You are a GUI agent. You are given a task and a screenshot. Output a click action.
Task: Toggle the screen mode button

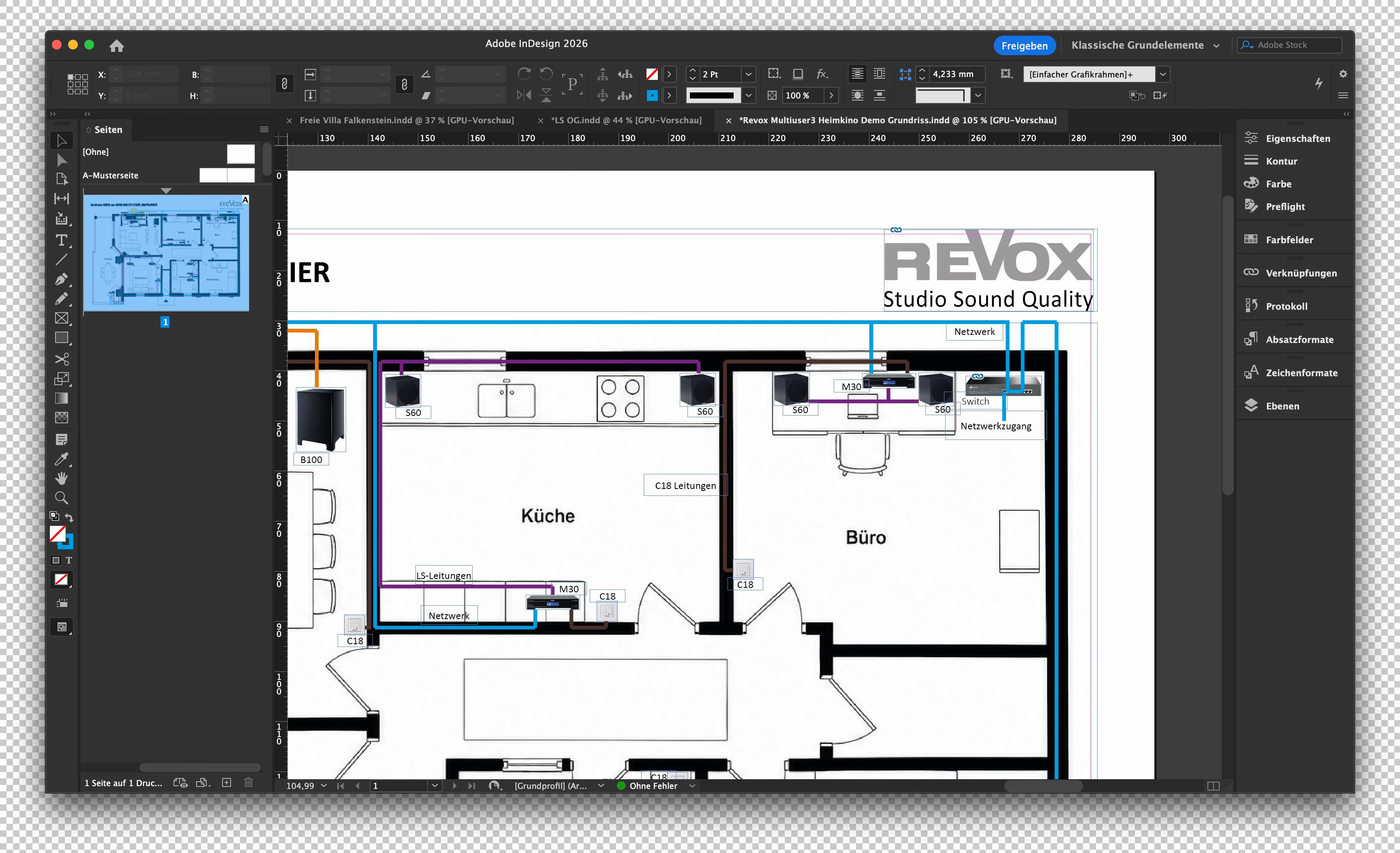(61, 627)
